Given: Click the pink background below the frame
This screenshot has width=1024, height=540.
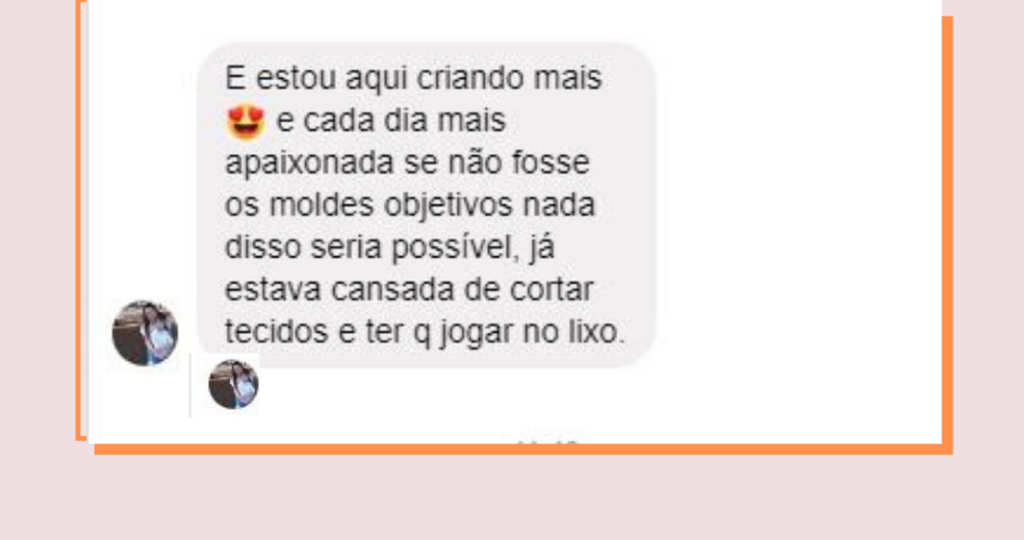Looking at the screenshot, I should tap(512, 498).
